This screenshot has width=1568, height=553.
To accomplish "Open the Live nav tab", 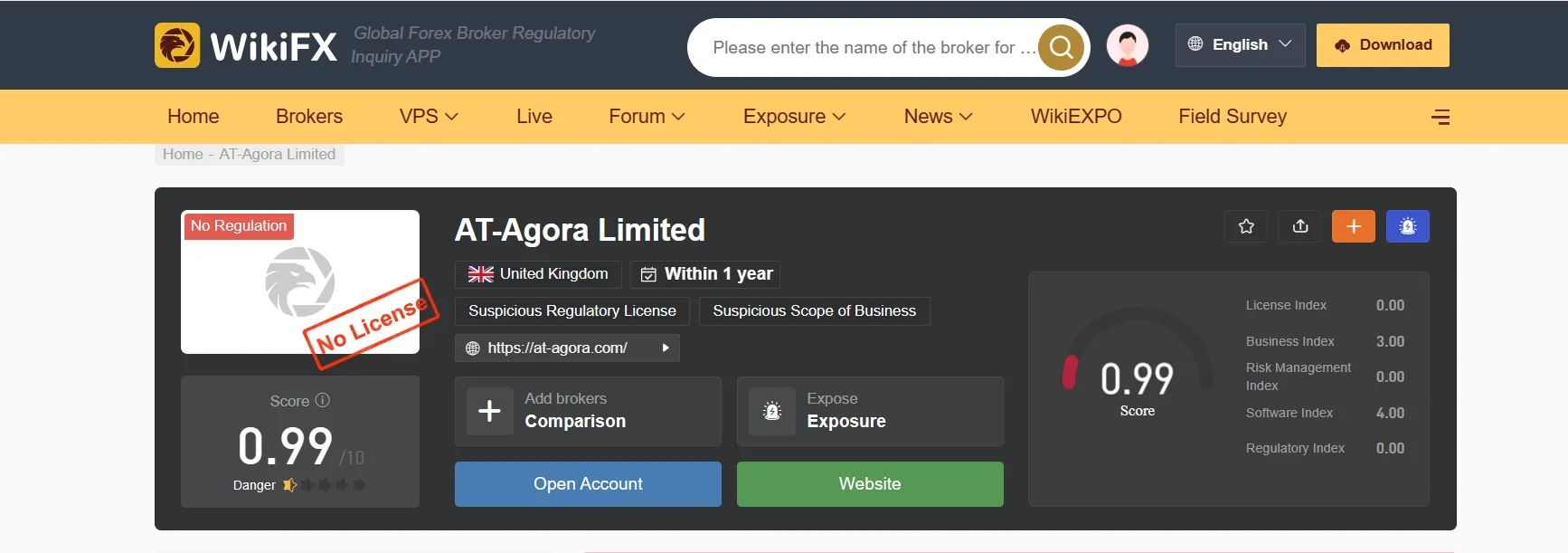I will [534, 117].
